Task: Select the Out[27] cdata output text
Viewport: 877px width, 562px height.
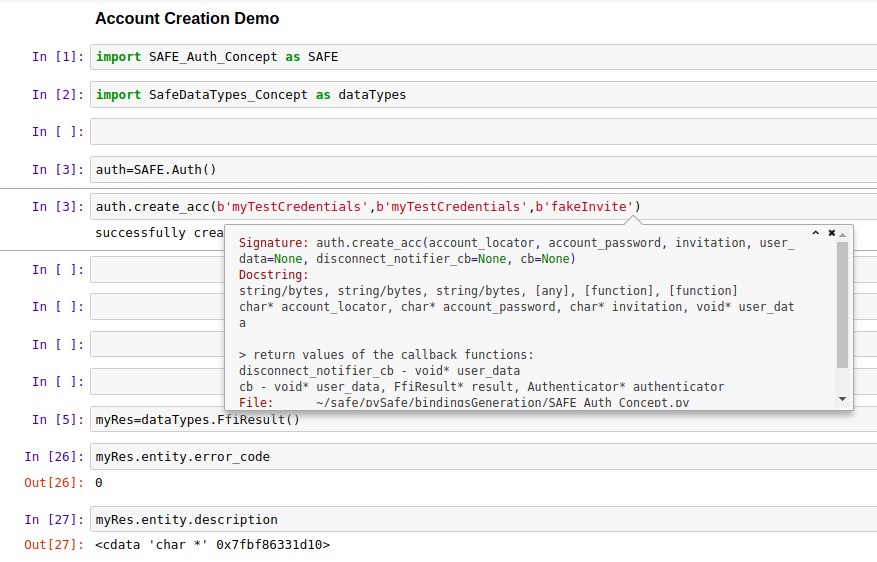Action: (x=212, y=546)
